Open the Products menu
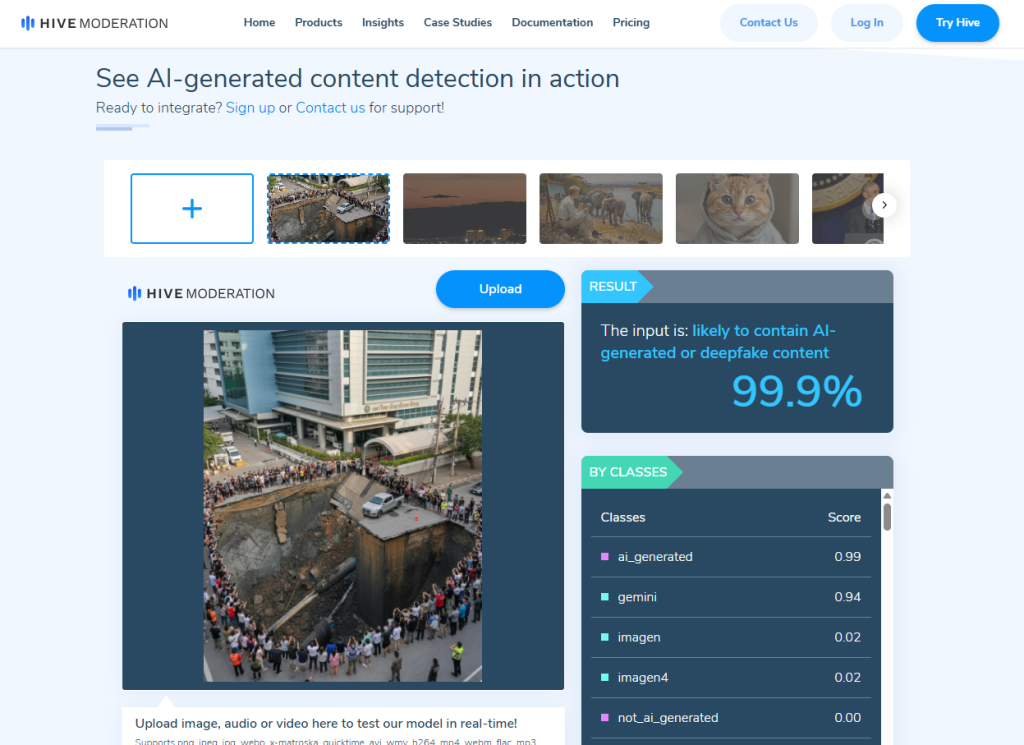1024x745 pixels. [318, 22]
